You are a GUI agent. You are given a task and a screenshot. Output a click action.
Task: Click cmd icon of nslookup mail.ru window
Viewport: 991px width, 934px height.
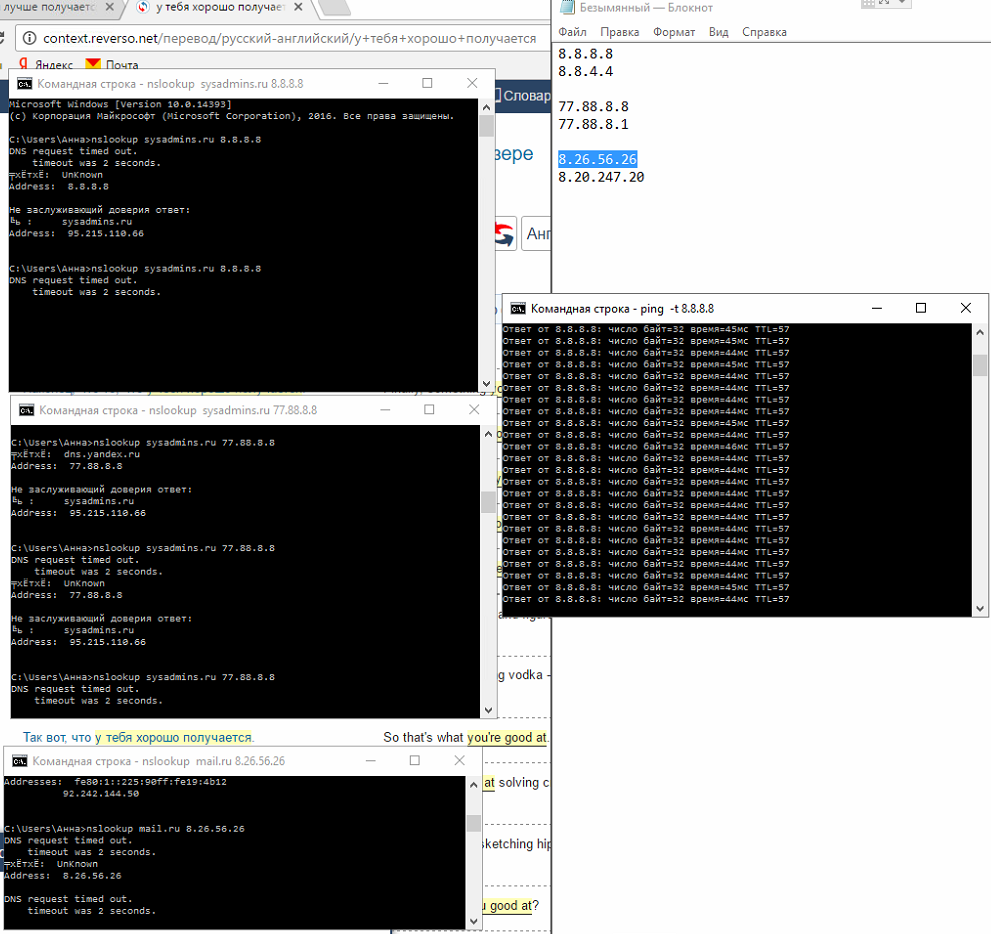pyautogui.click(x=20, y=761)
